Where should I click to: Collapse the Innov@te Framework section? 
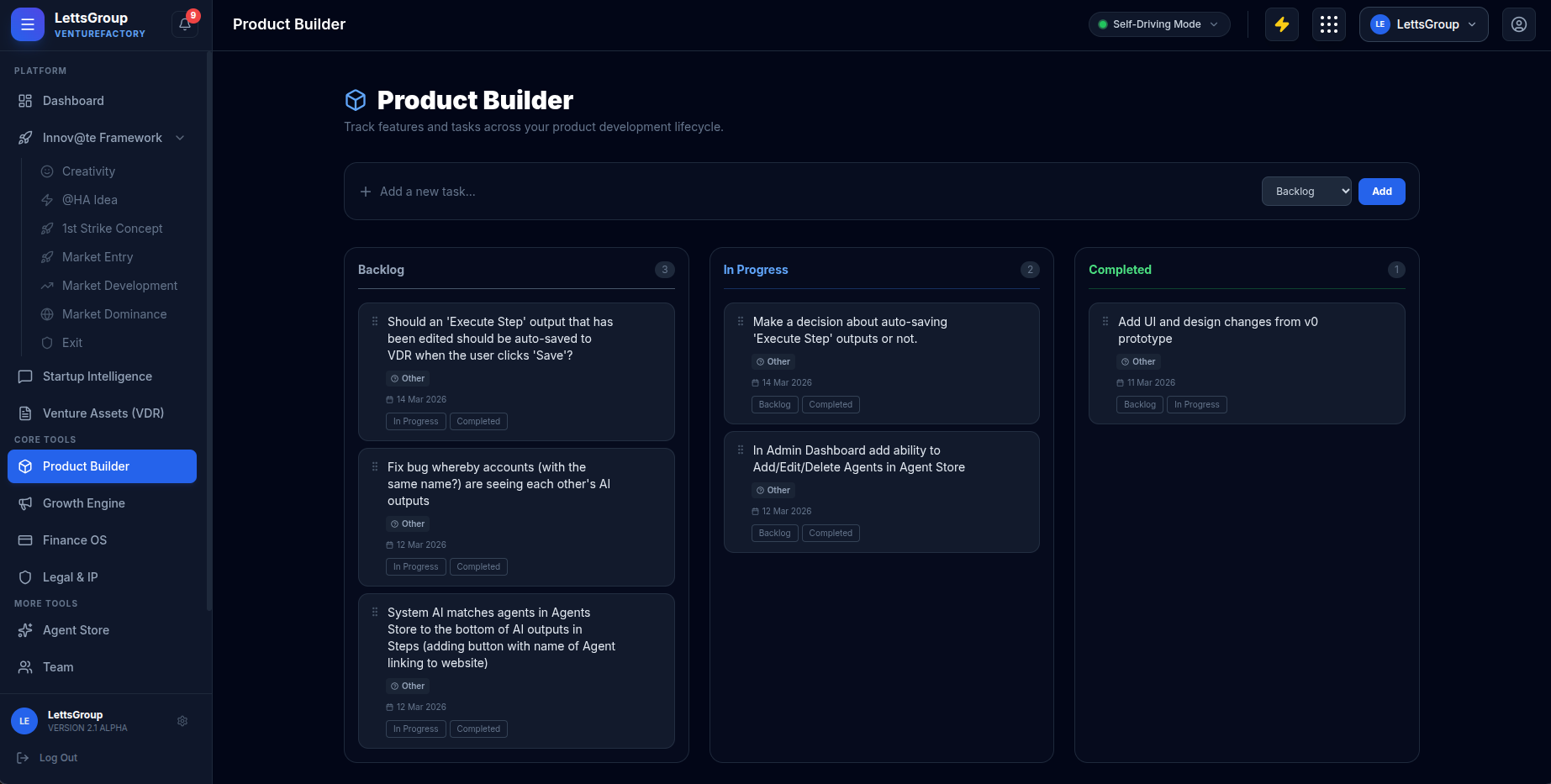tap(180, 138)
